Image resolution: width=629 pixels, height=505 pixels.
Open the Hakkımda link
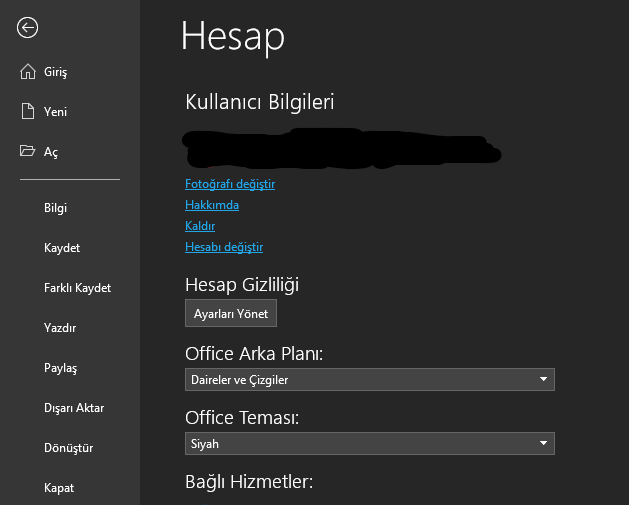(212, 205)
